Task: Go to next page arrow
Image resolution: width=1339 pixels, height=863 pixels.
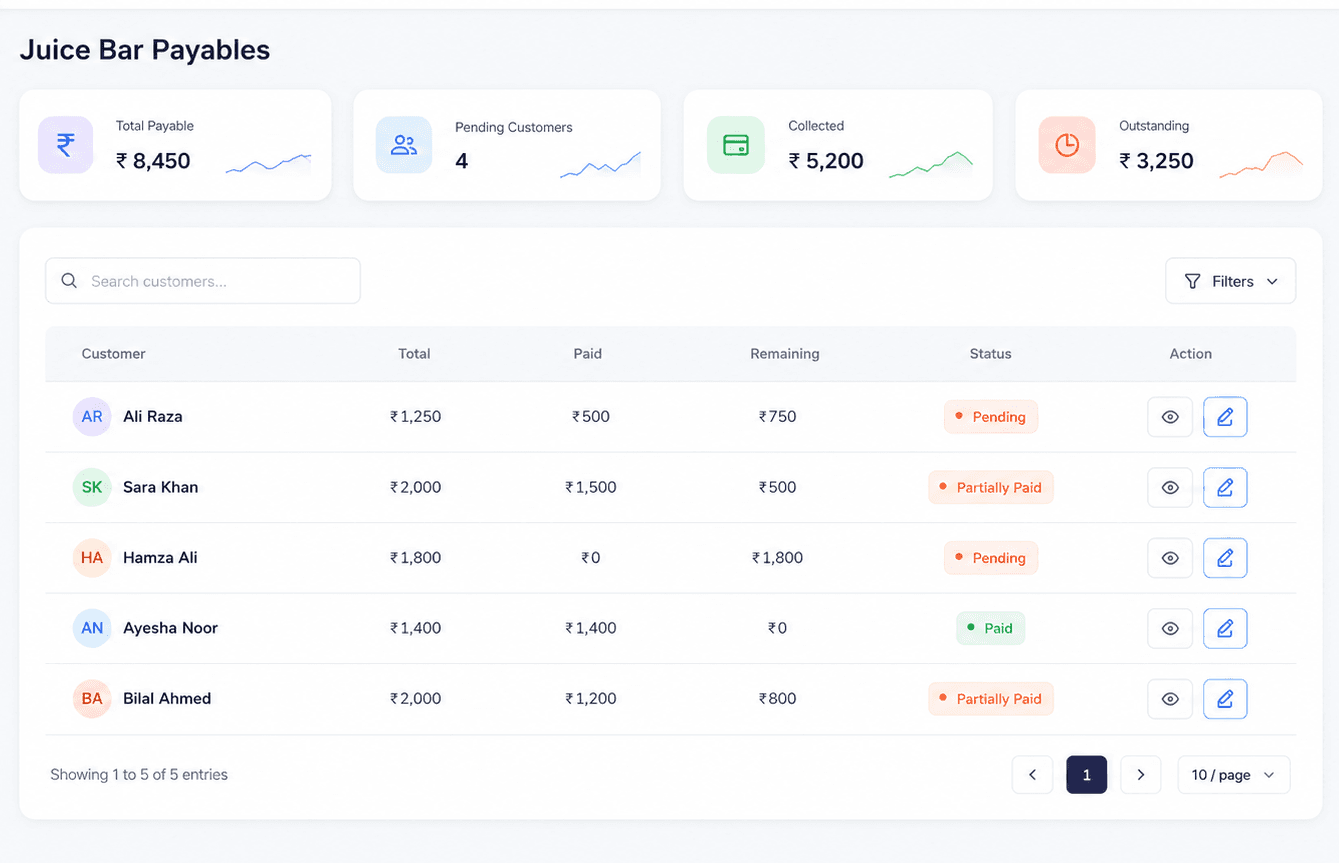Action: pyautogui.click(x=1141, y=775)
